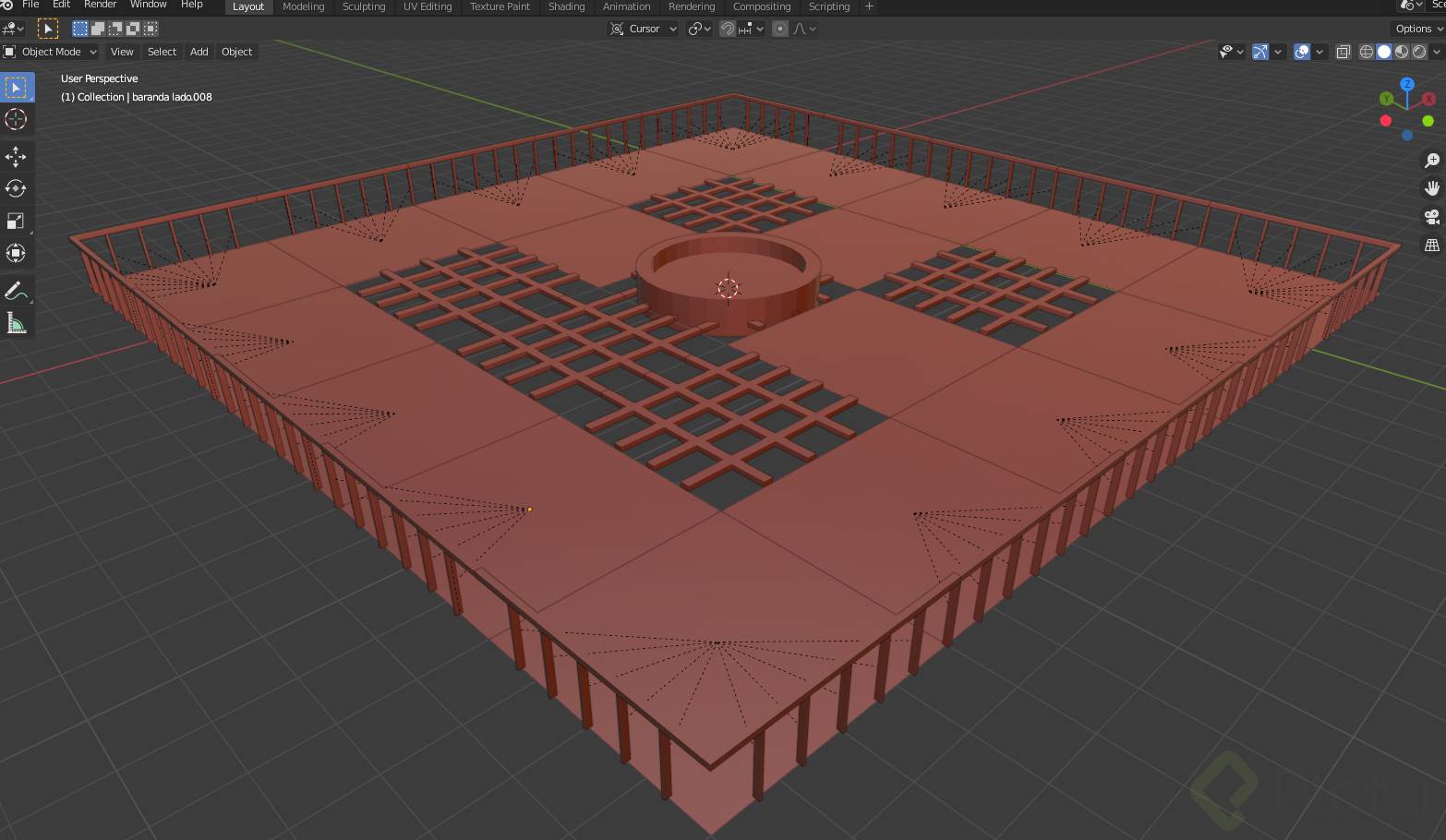This screenshot has height=840, width=1446.
Task: Open the Window menu
Action: click(x=148, y=6)
